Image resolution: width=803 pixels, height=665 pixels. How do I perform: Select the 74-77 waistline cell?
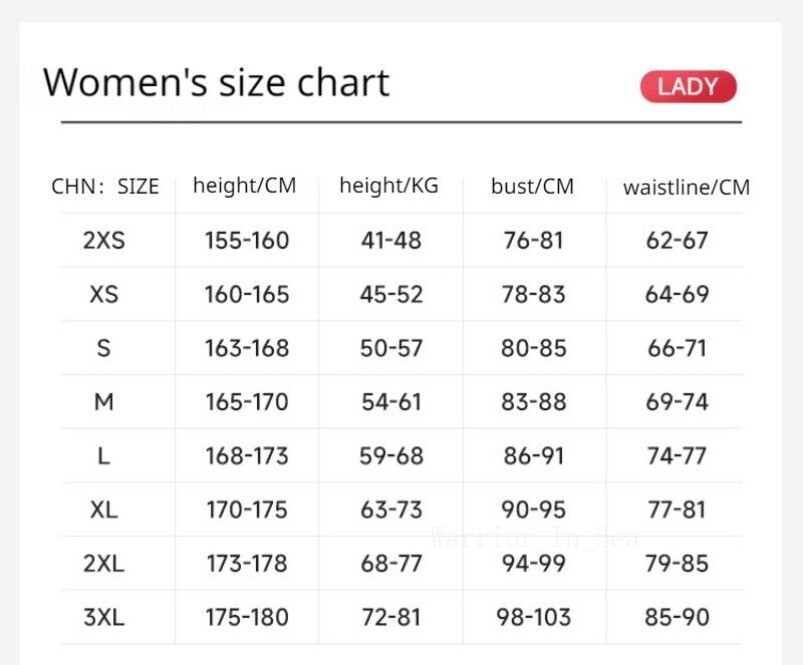pyautogui.click(x=677, y=456)
